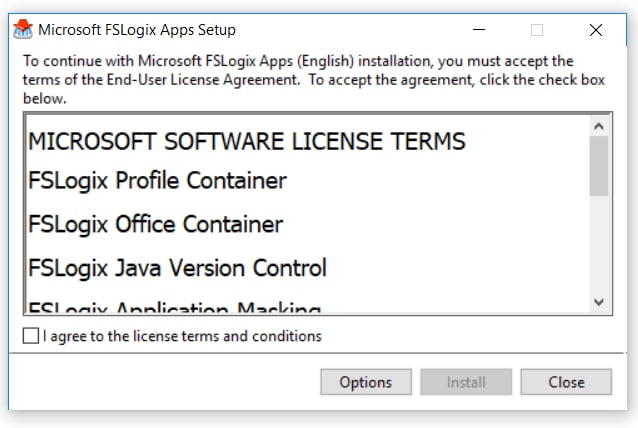Click the "MICROSOFT SOFTWARE LICENSE TERMS" heading
638x428 pixels.
[247, 141]
